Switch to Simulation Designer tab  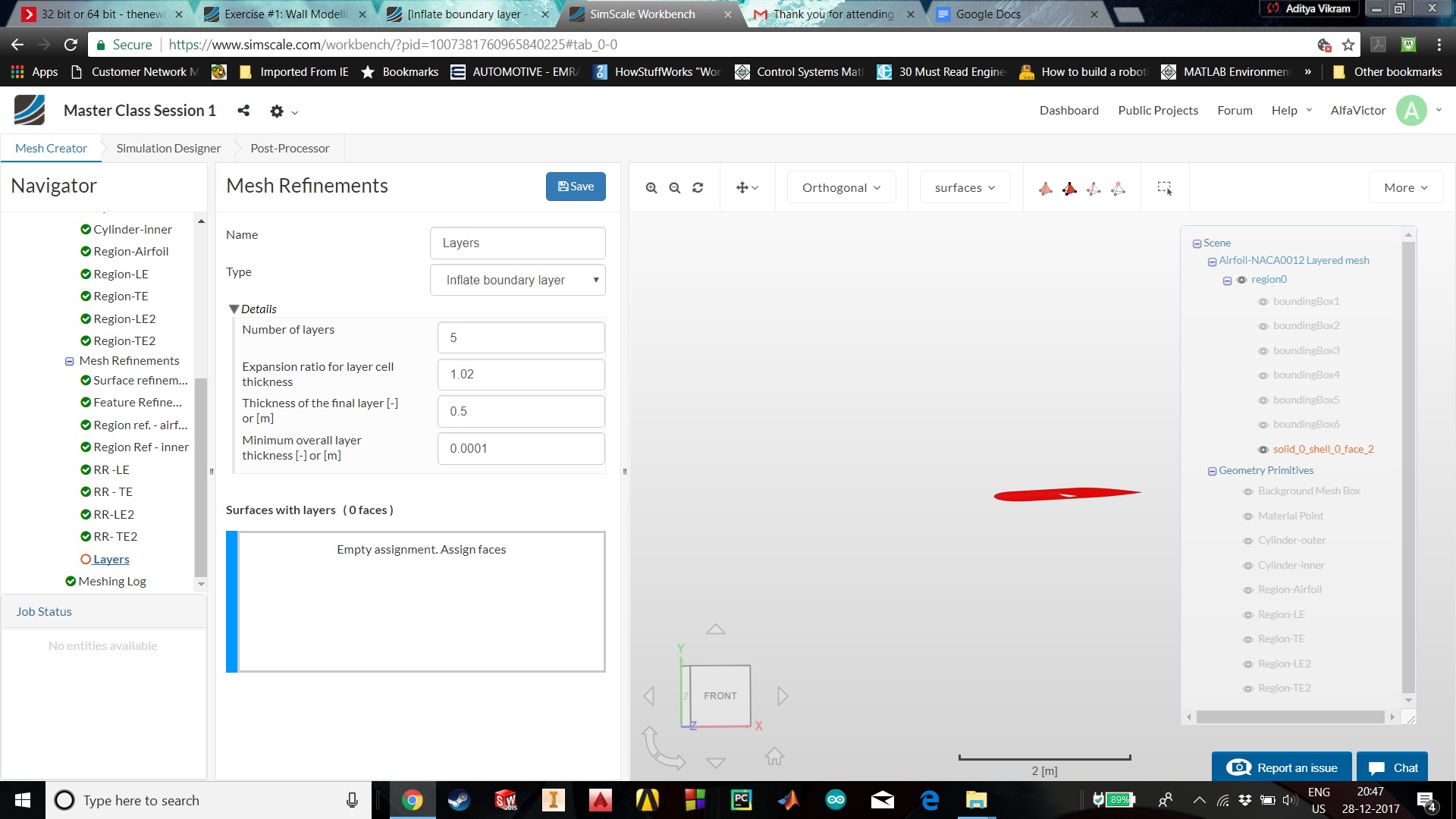point(168,149)
